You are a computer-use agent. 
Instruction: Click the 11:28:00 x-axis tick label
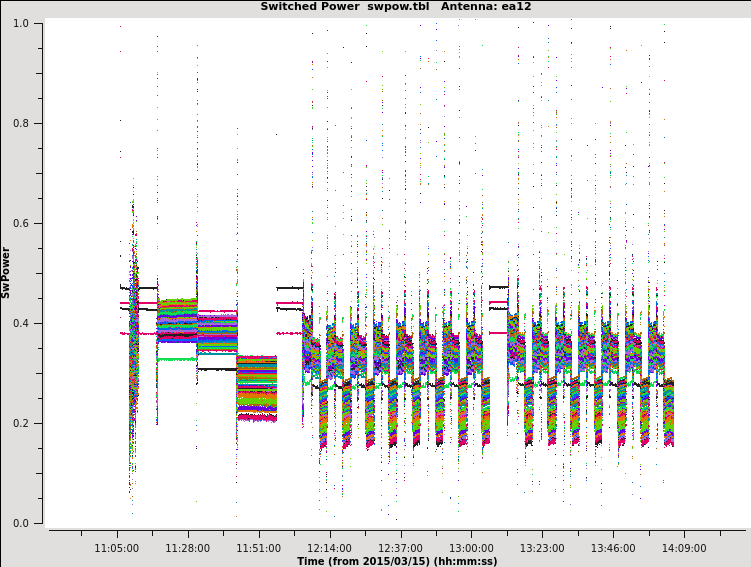(x=188, y=548)
